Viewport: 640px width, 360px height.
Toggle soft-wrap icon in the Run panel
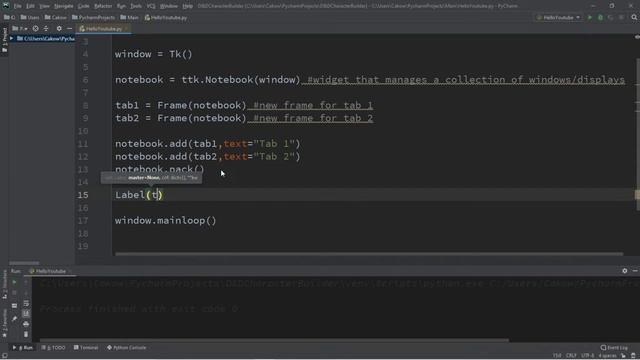pos(26,303)
